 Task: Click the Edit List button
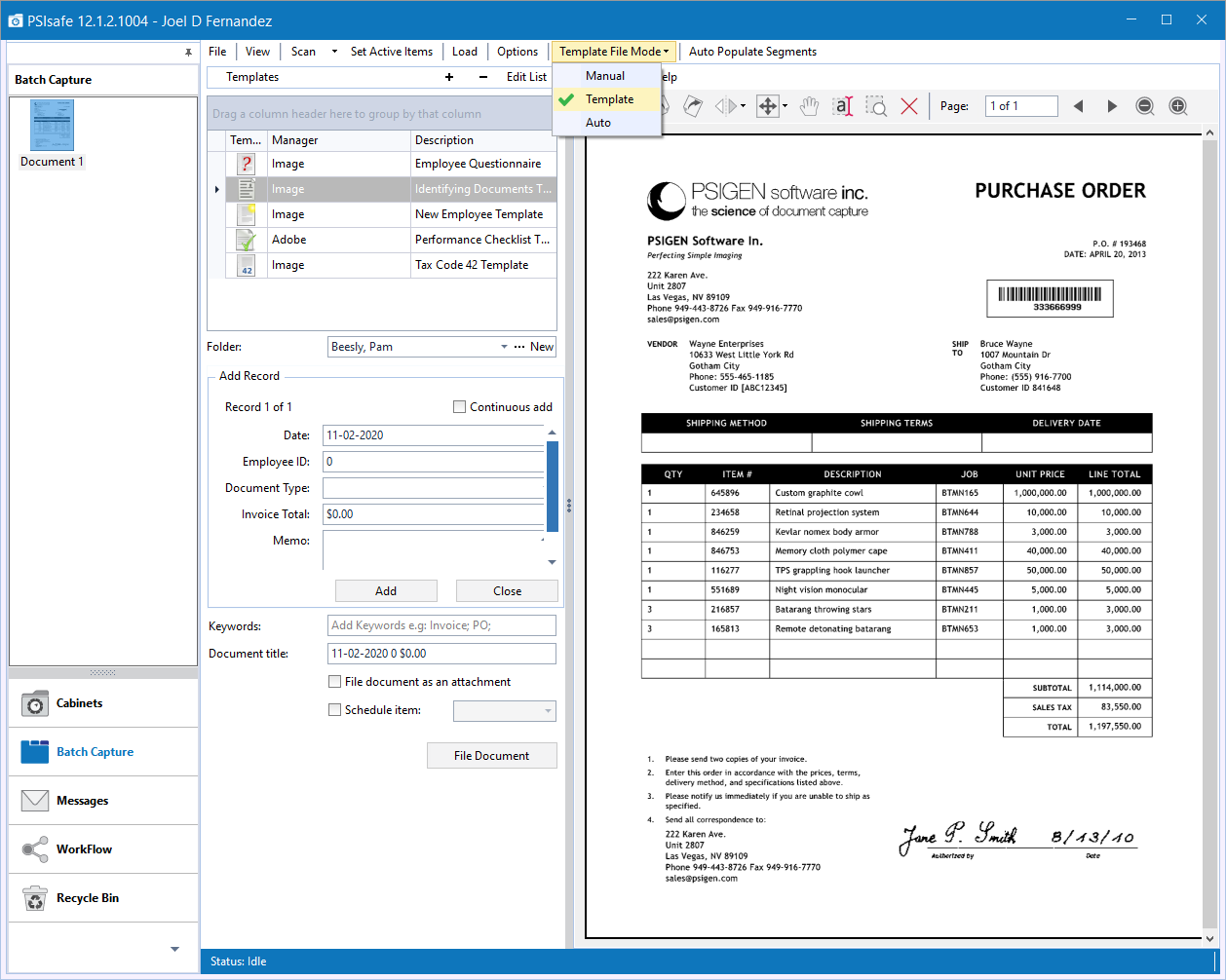[x=527, y=77]
